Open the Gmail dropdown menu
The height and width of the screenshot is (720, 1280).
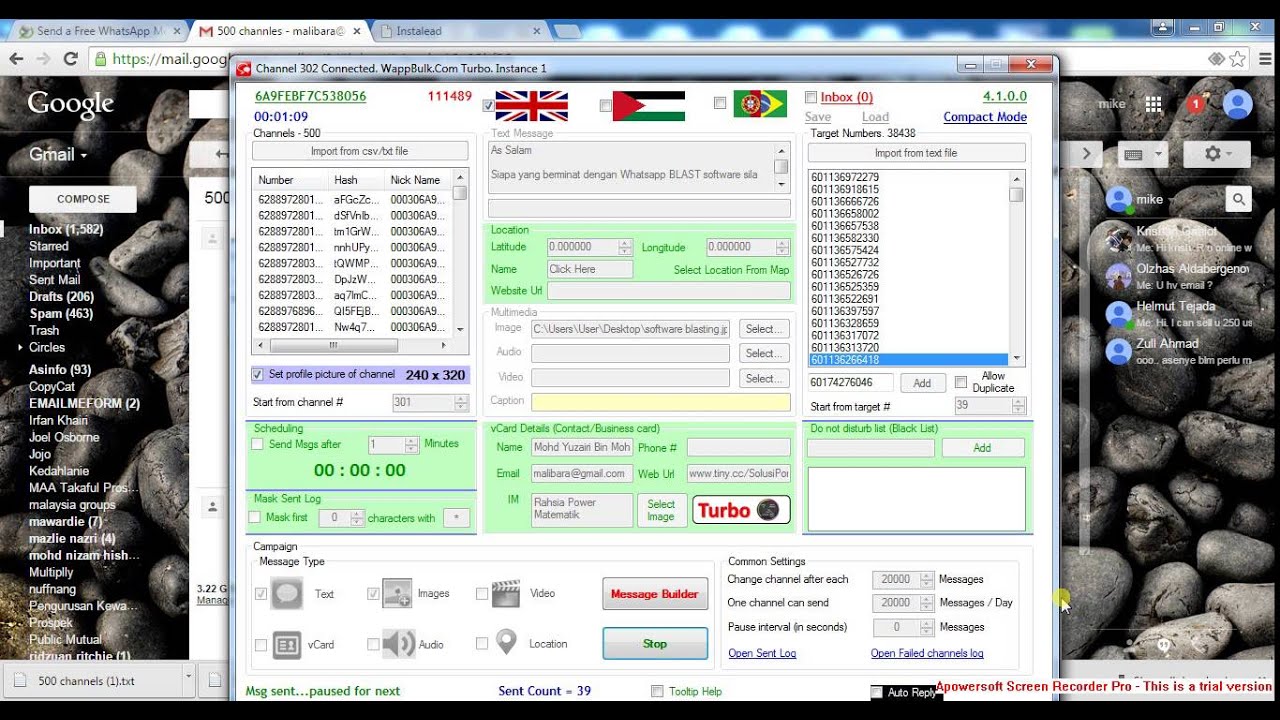coord(58,155)
